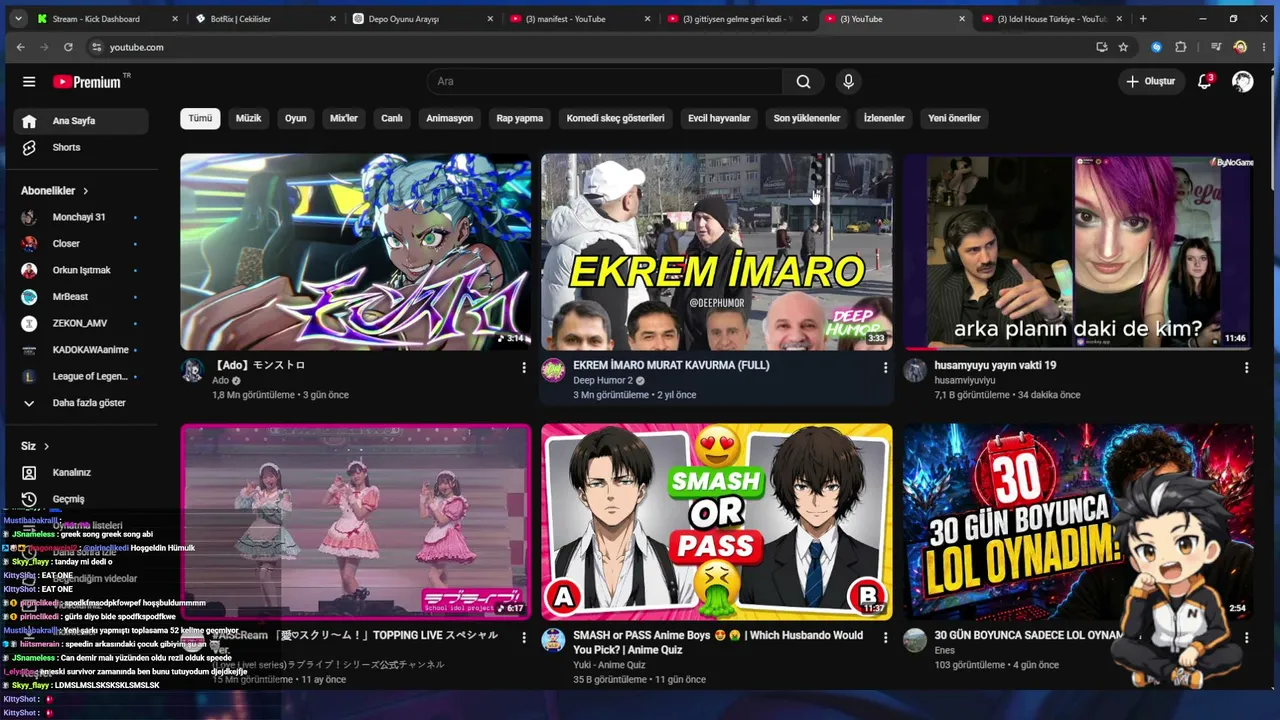Filter by Evcil hayvanlar
1280x720 pixels.
tap(719, 118)
